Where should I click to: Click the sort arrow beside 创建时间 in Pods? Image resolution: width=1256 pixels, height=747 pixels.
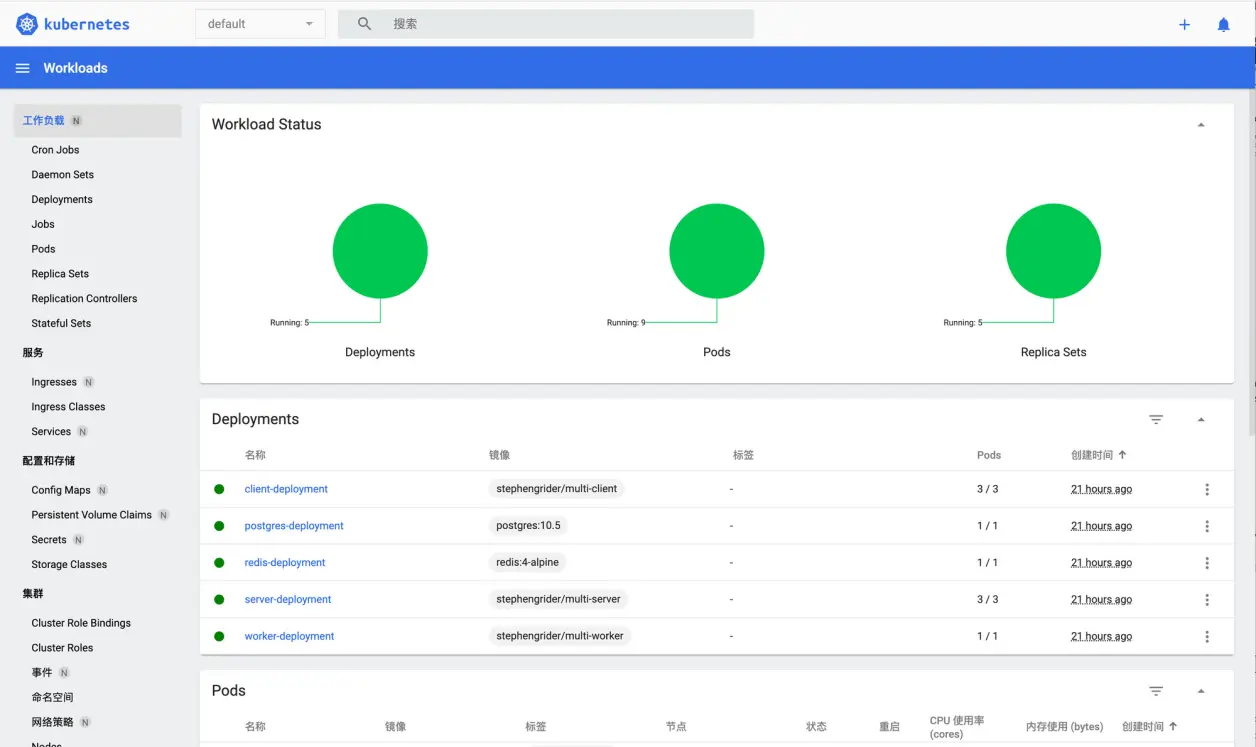tap(1173, 727)
